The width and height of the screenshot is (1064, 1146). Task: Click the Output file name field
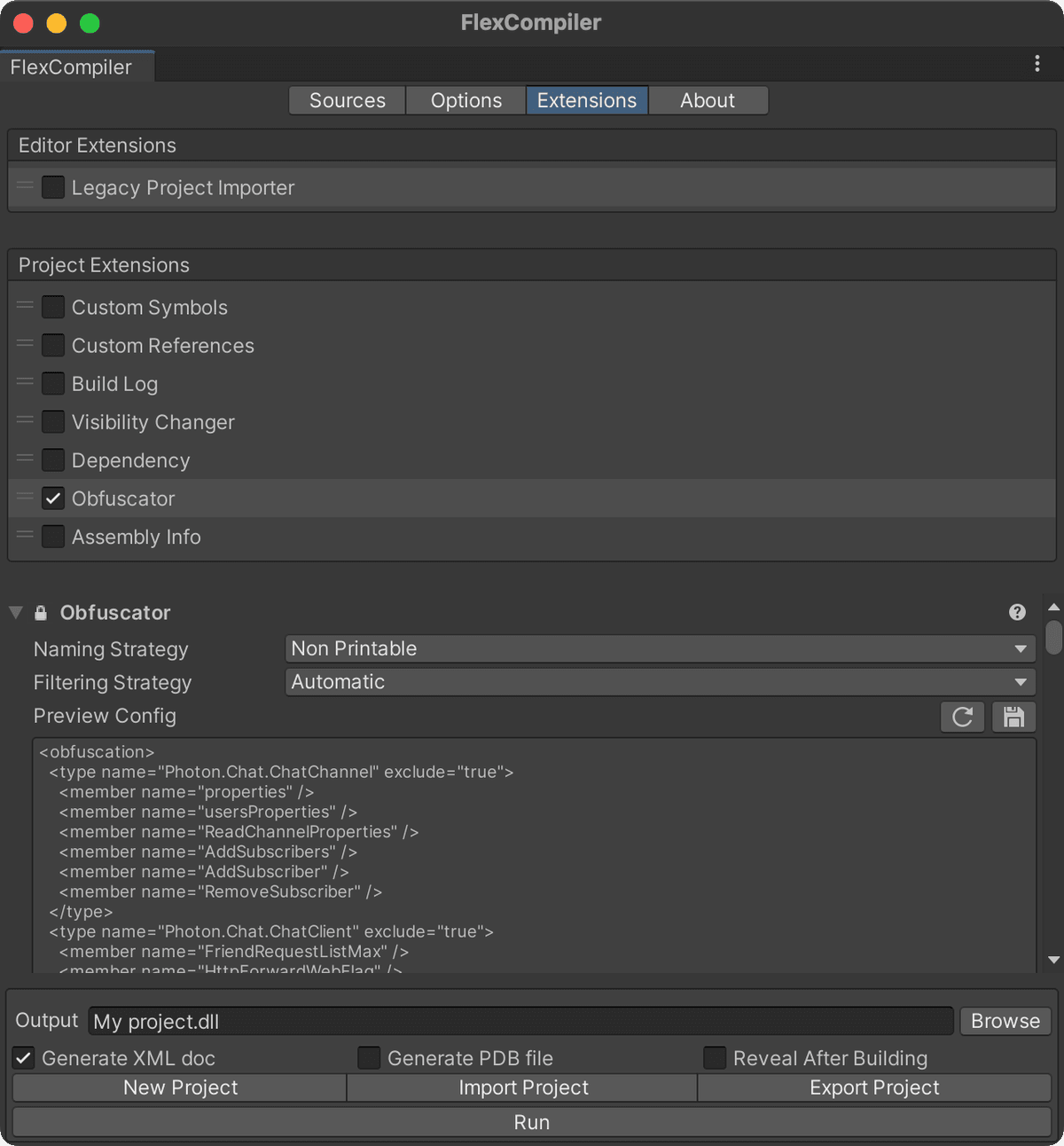(x=521, y=1022)
